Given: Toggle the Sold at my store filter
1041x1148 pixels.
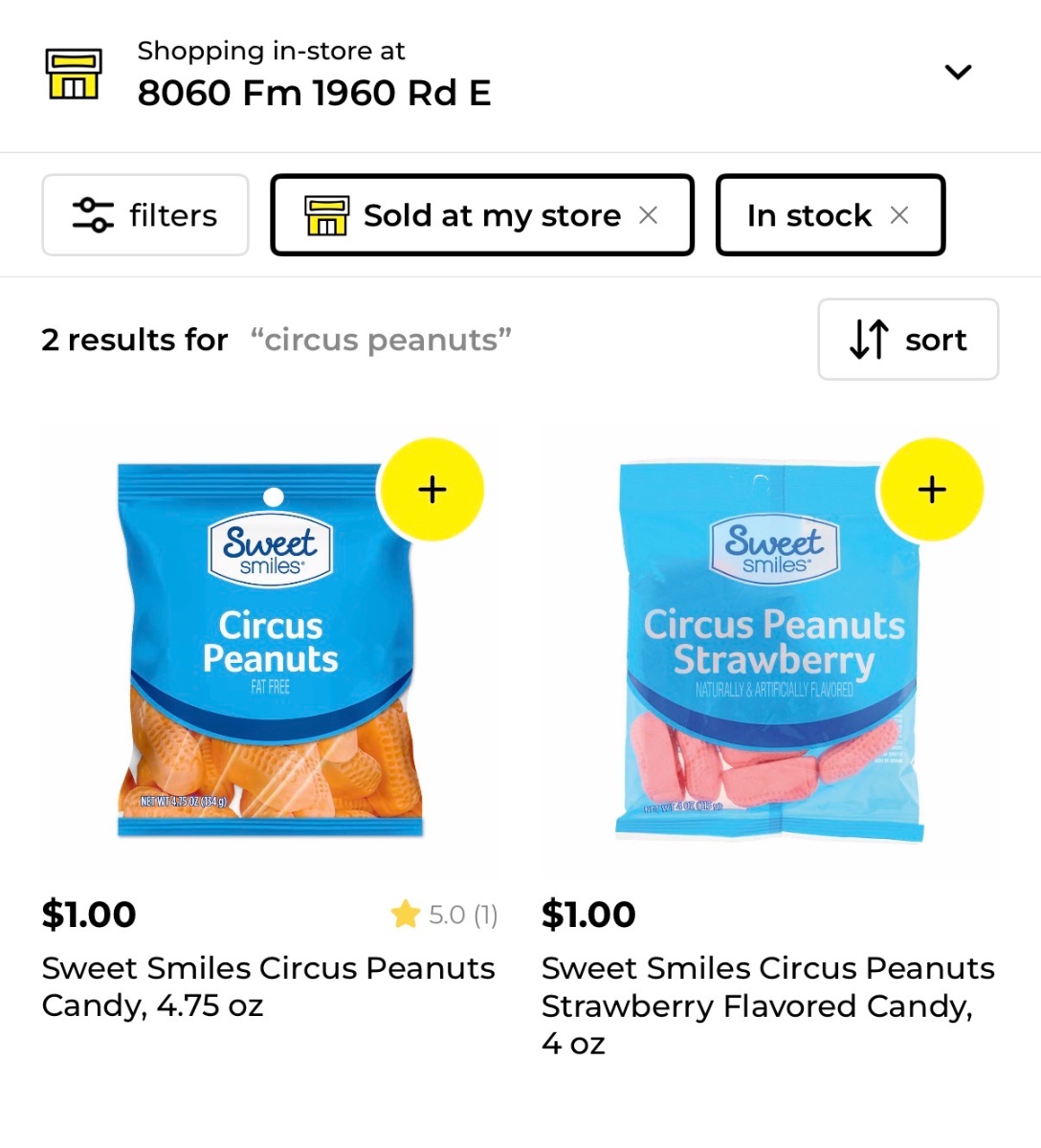Looking at the screenshot, I should coord(482,215).
